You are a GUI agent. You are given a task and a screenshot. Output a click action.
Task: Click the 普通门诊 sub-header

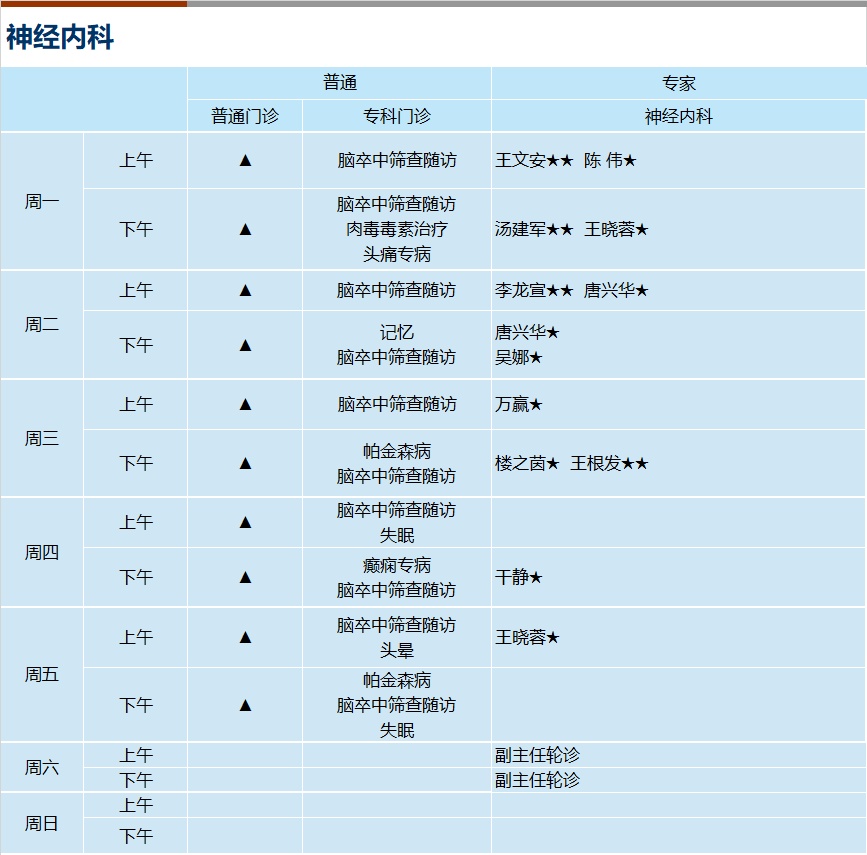[245, 116]
